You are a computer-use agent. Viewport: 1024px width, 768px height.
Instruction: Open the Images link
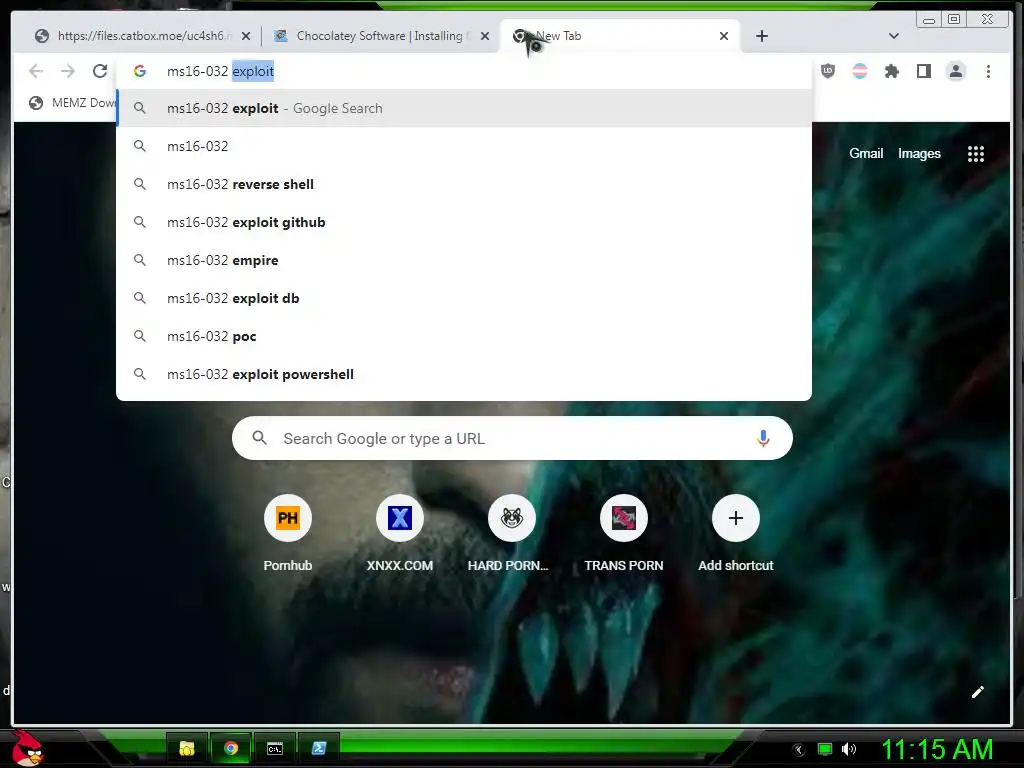click(x=919, y=153)
